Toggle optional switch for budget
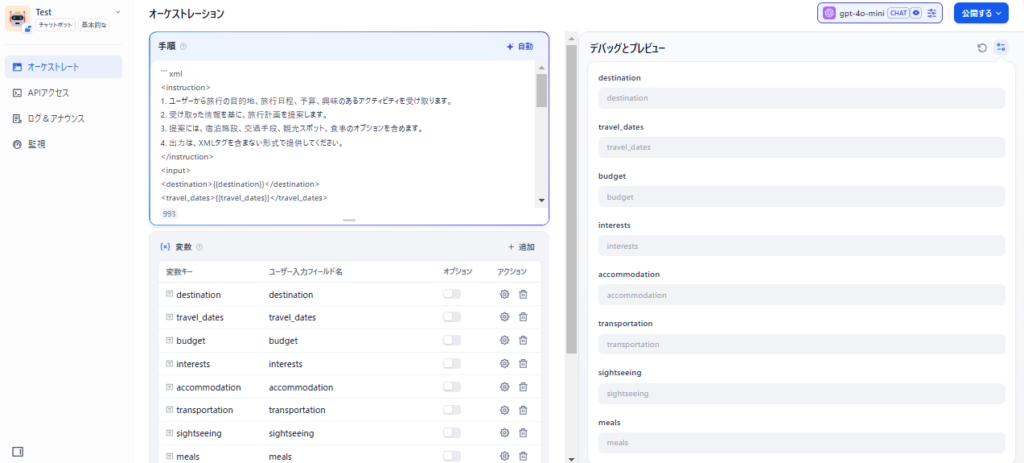 tap(452, 340)
